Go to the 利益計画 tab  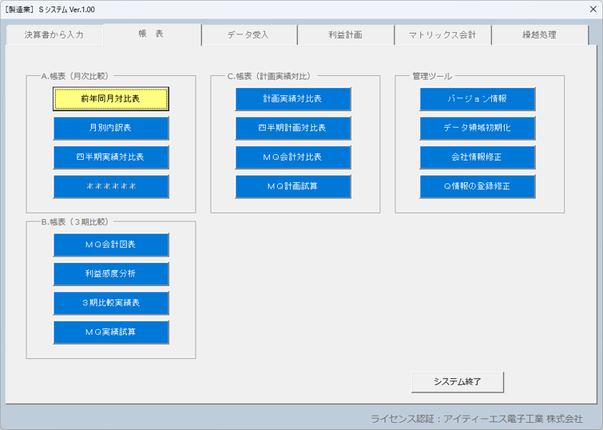345,35
